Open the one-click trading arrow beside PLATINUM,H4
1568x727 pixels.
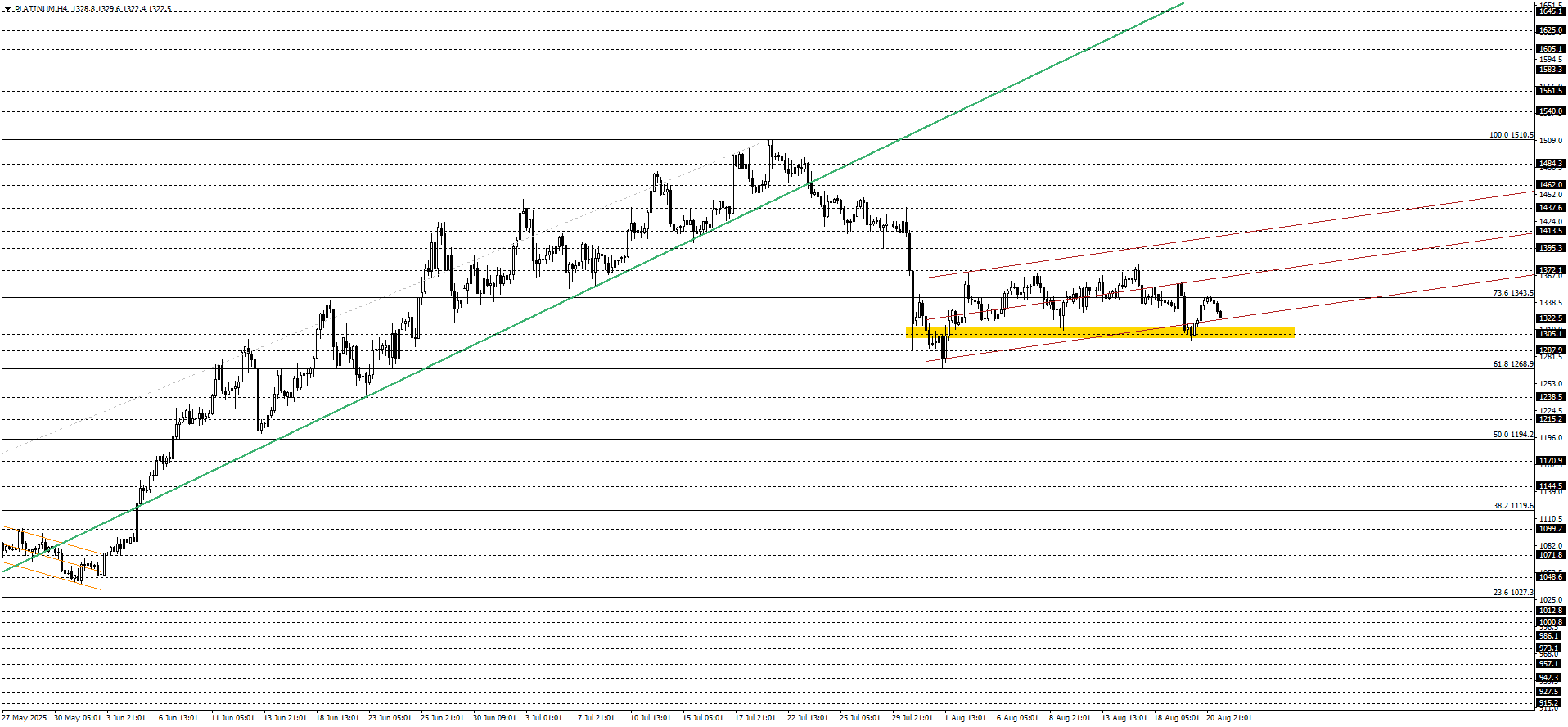[7, 9]
